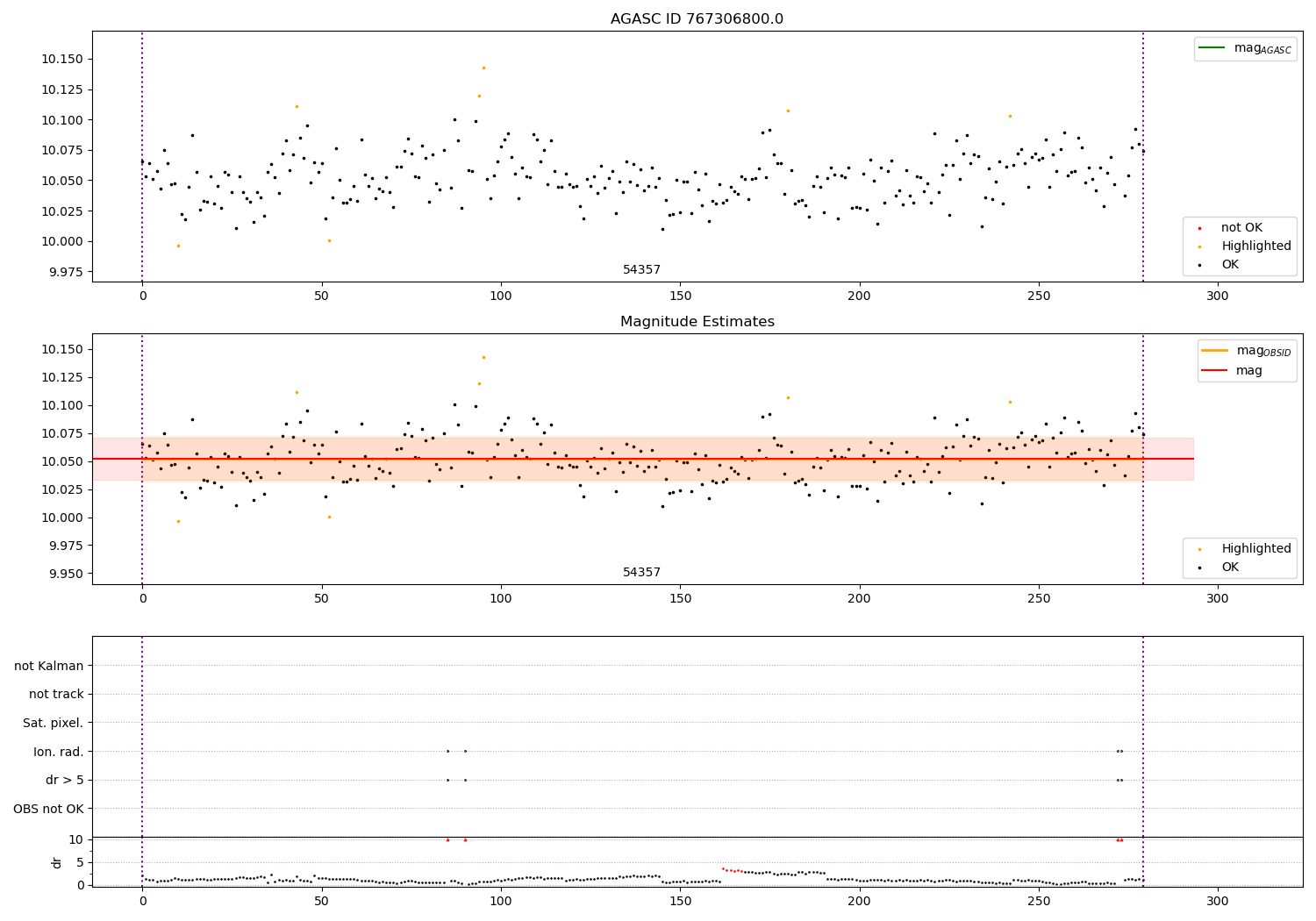This screenshot has height=921, width=1316.
Task: Click the orange mag OBSID legend line
Action: [1215, 351]
